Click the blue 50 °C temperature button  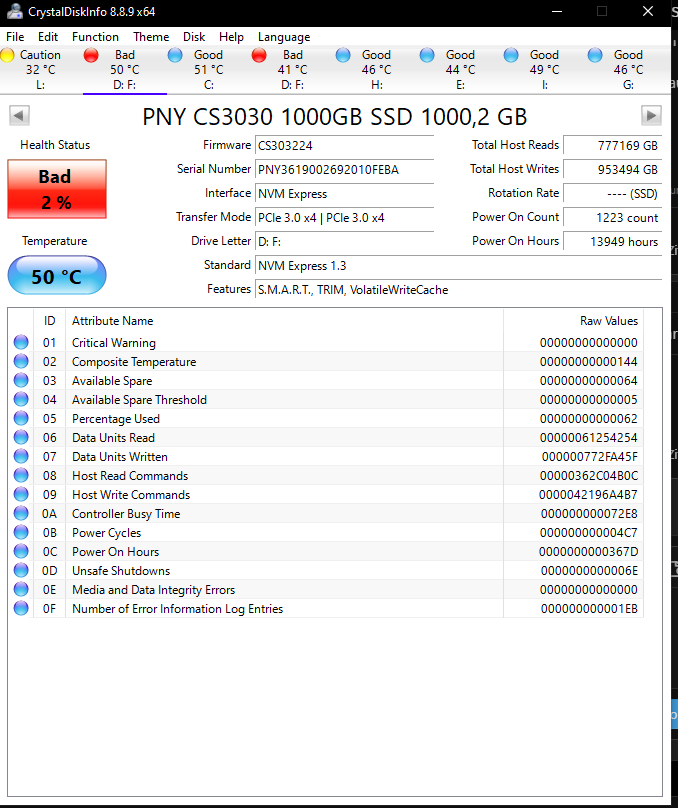pyautogui.click(x=57, y=276)
